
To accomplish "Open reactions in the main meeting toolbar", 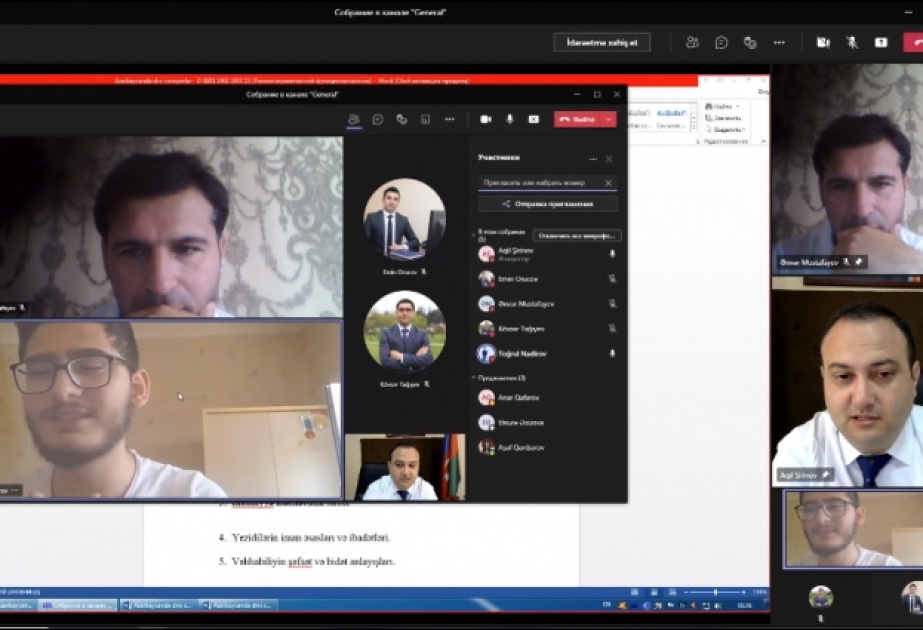I will 750,42.
